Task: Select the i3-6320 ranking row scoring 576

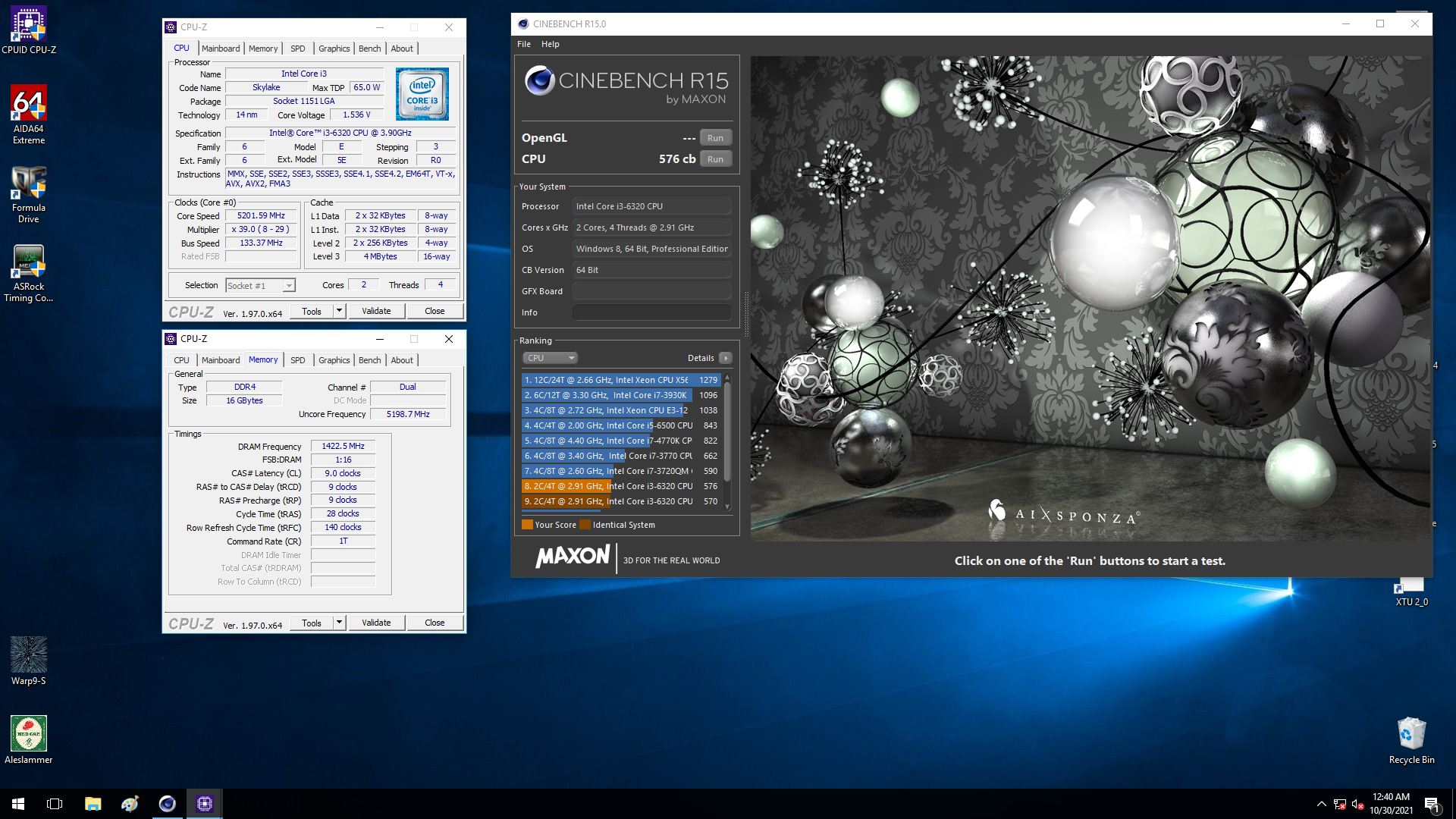Action: (621, 486)
